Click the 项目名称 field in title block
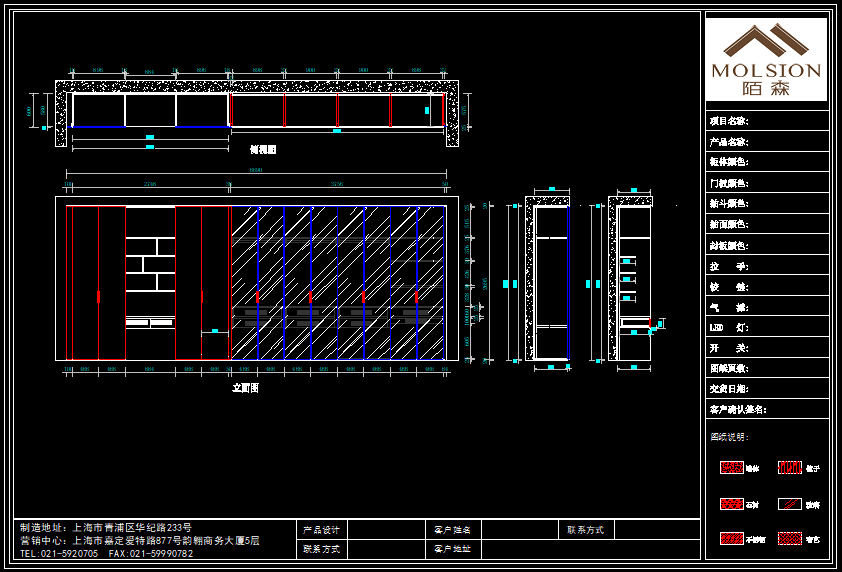This screenshot has height=572, width=842. (x=766, y=121)
